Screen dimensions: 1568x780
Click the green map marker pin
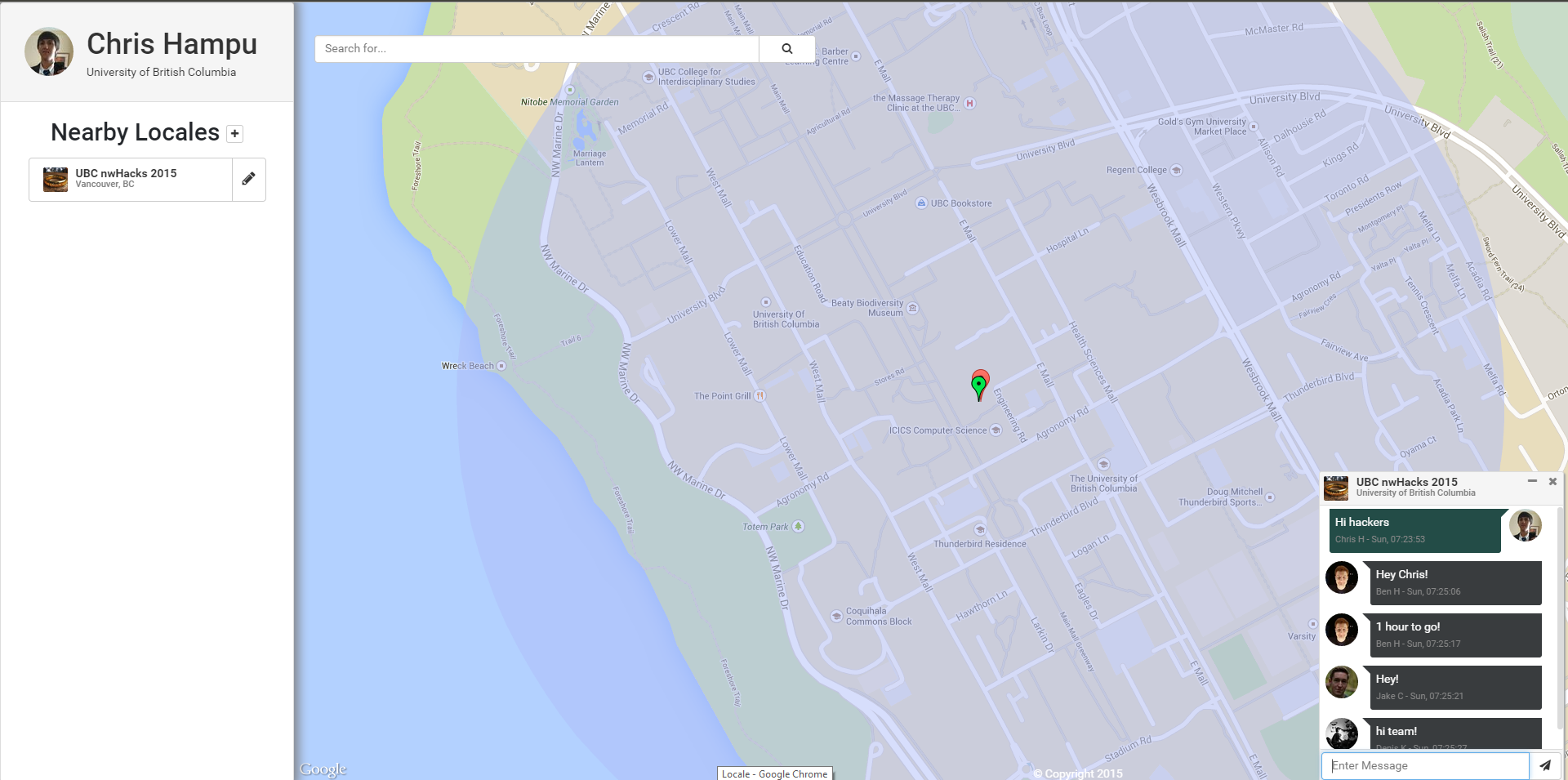978,386
